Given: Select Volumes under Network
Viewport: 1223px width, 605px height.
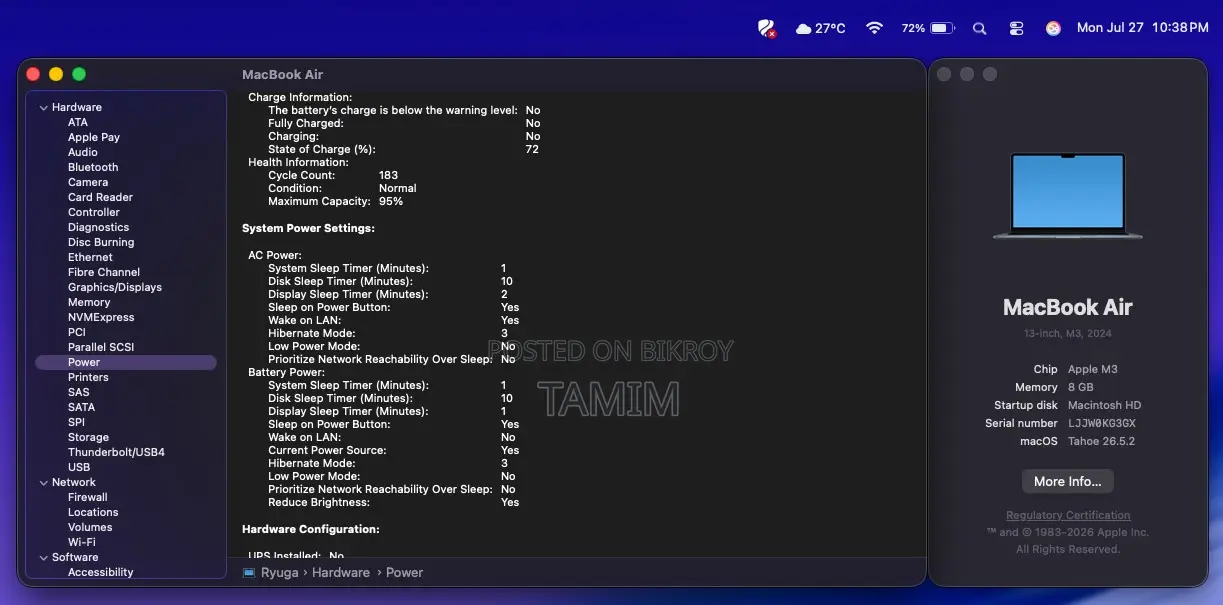Looking at the screenshot, I should (90, 527).
